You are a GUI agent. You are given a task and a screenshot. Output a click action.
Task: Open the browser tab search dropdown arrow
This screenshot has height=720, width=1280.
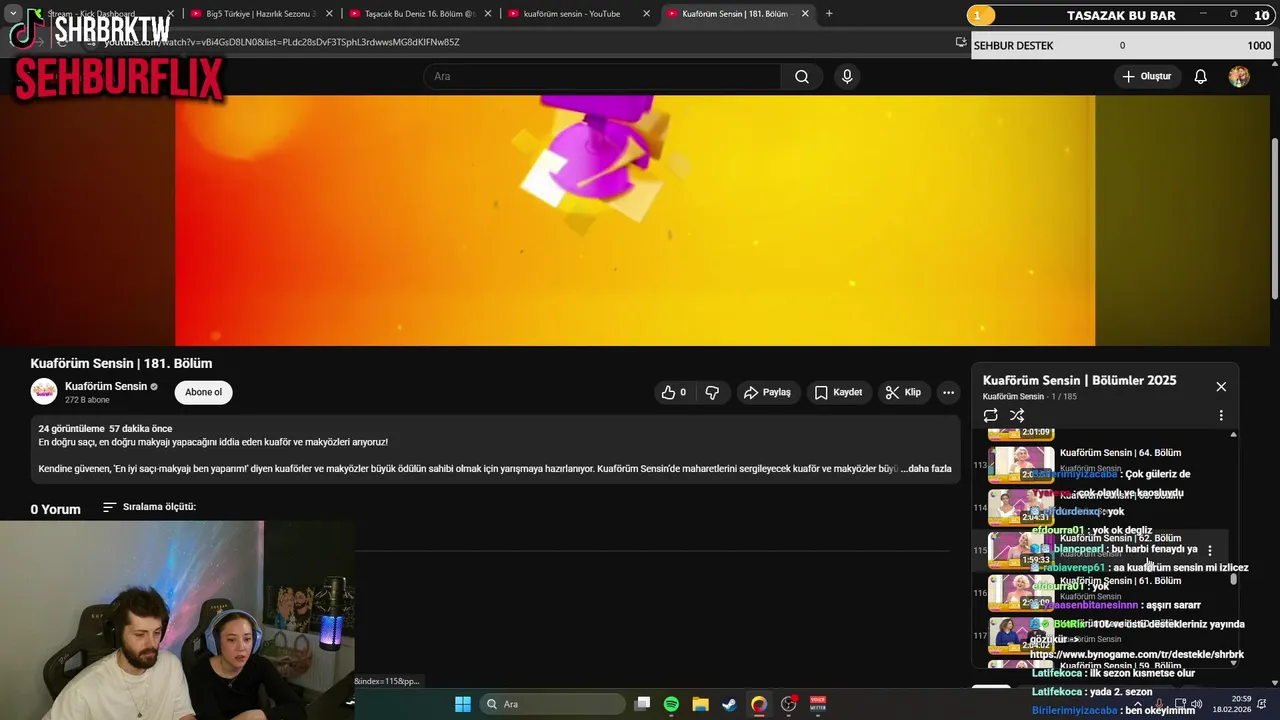point(13,14)
